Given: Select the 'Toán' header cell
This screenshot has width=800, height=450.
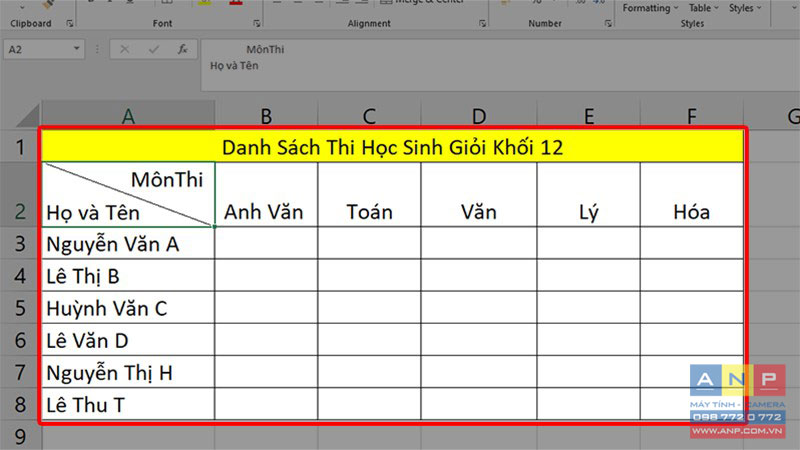Looking at the screenshot, I should (369, 195).
